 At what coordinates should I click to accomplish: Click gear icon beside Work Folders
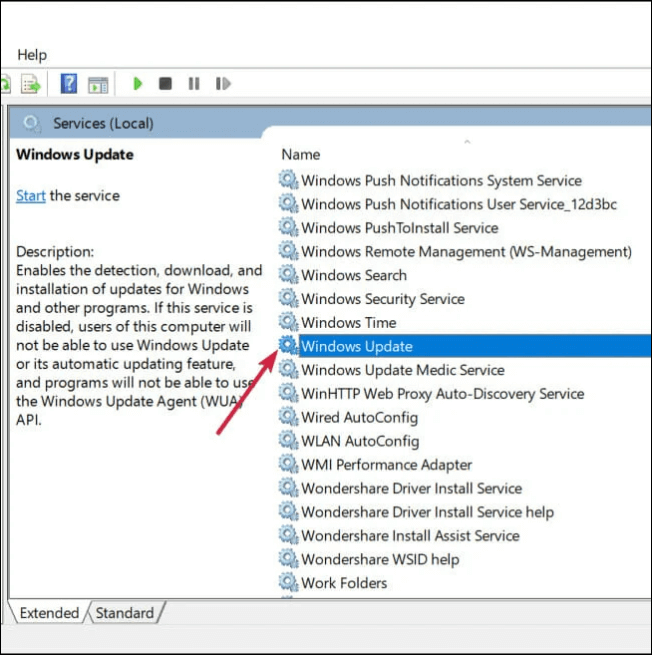(x=289, y=582)
